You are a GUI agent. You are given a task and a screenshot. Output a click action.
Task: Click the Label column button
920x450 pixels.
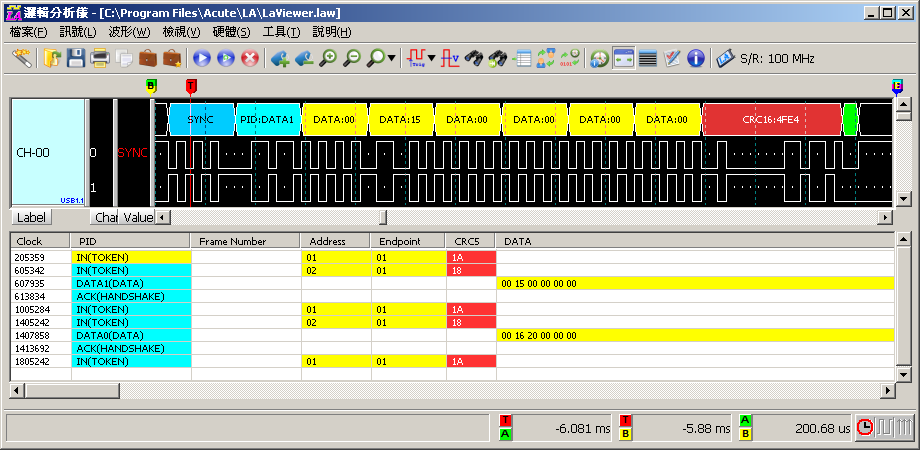(31, 218)
